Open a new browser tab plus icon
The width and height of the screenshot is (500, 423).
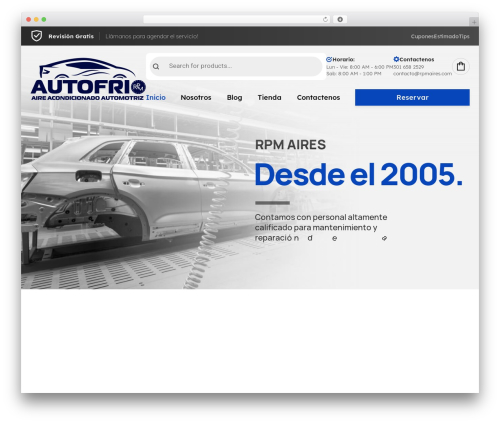tap(474, 22)
